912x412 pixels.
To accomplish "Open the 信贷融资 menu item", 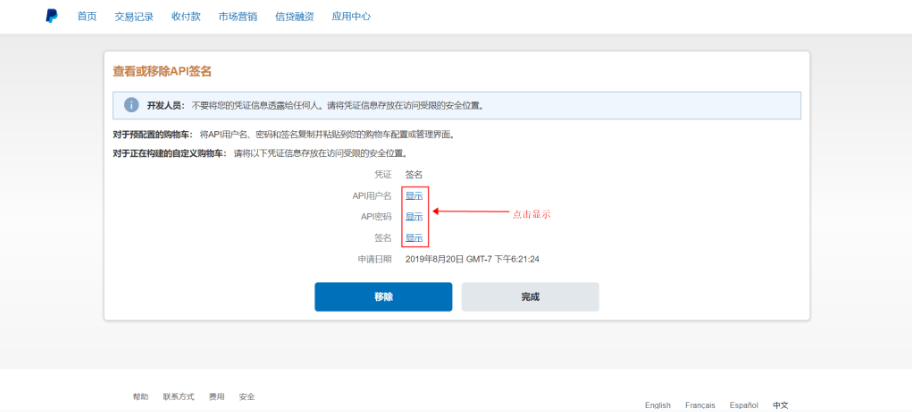I will point(294,16).
